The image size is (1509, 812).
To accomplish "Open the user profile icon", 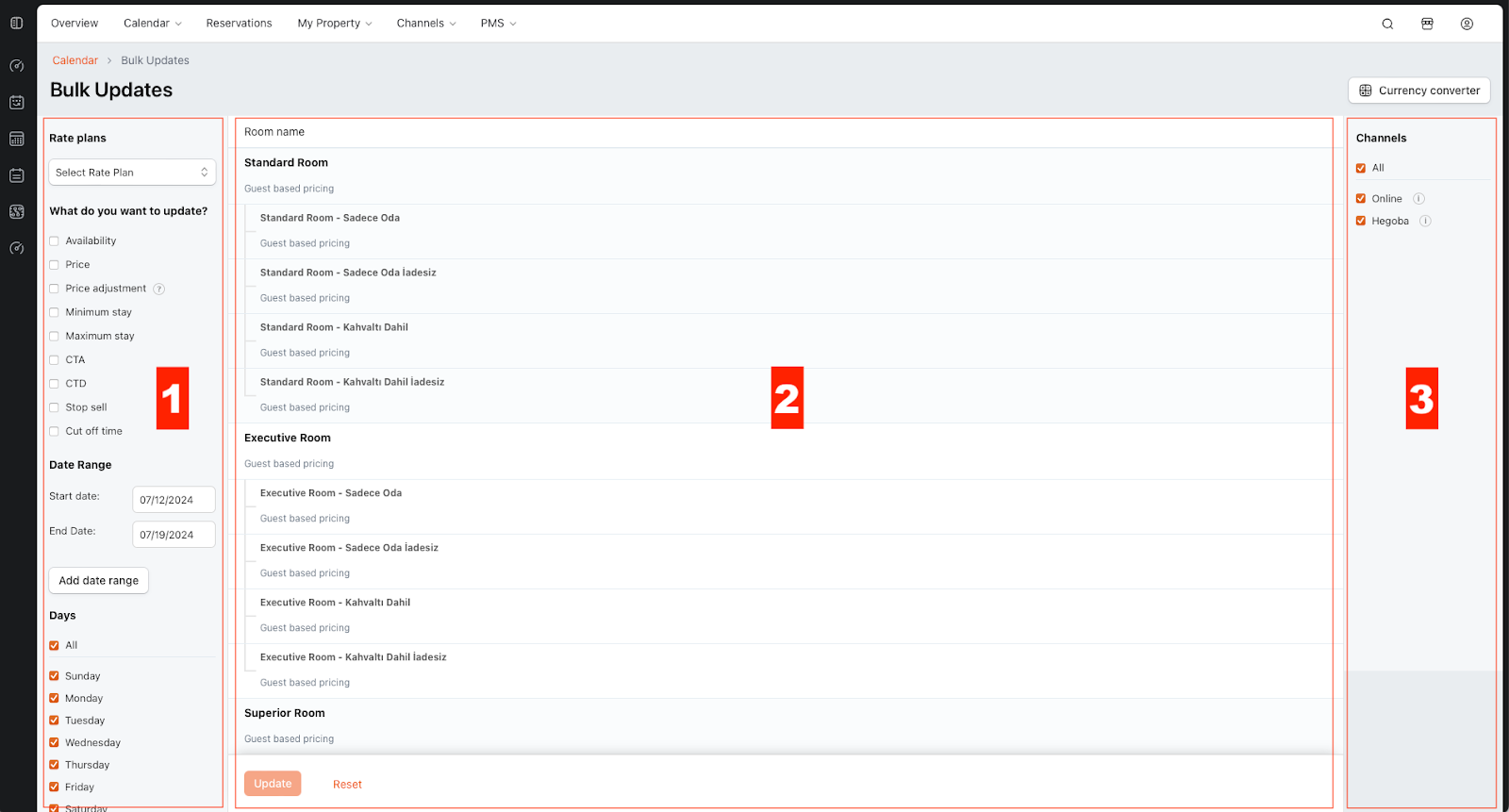I will (1467, 24).
